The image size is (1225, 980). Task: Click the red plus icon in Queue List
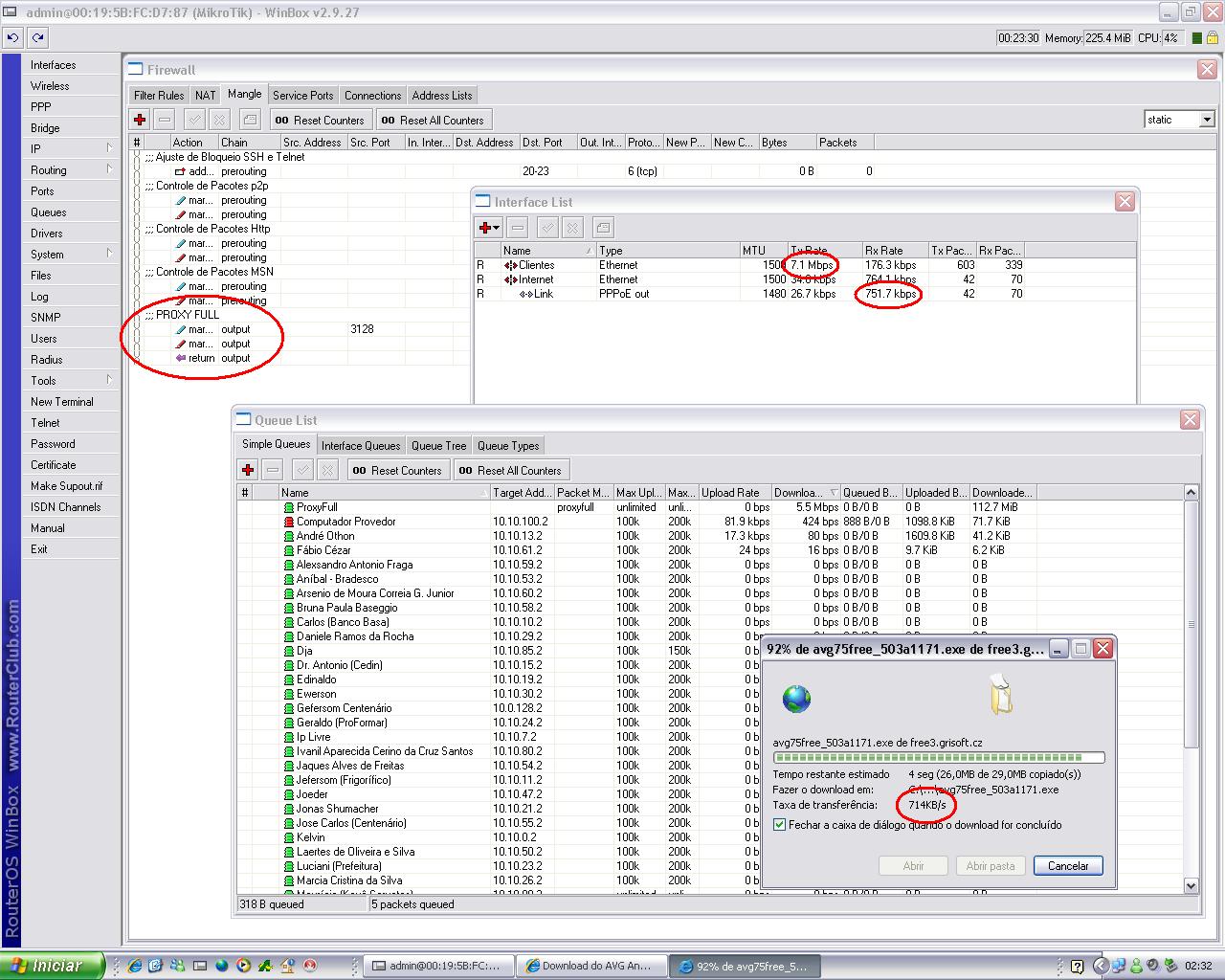point(248,470)
